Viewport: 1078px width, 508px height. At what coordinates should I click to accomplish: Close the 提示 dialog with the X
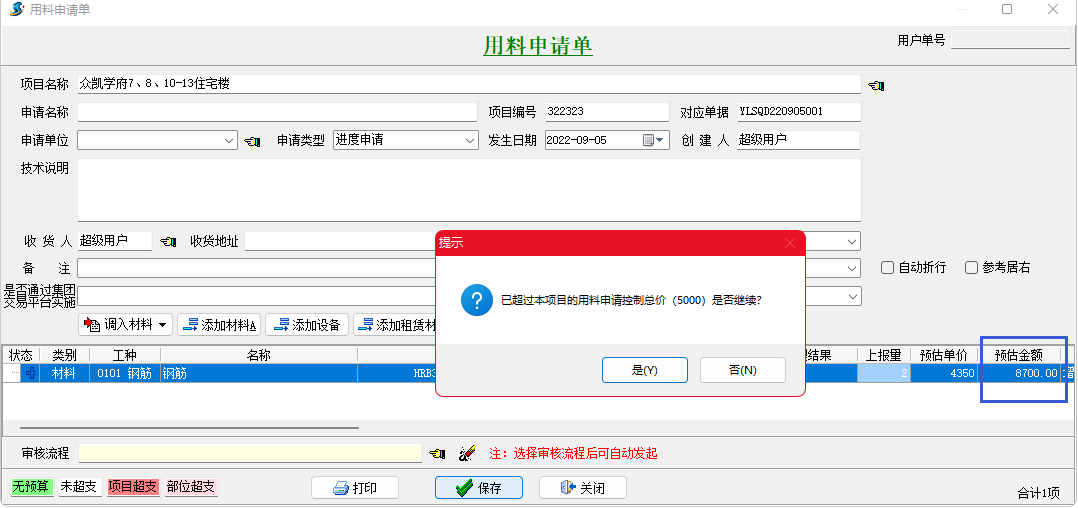[790, 243]
